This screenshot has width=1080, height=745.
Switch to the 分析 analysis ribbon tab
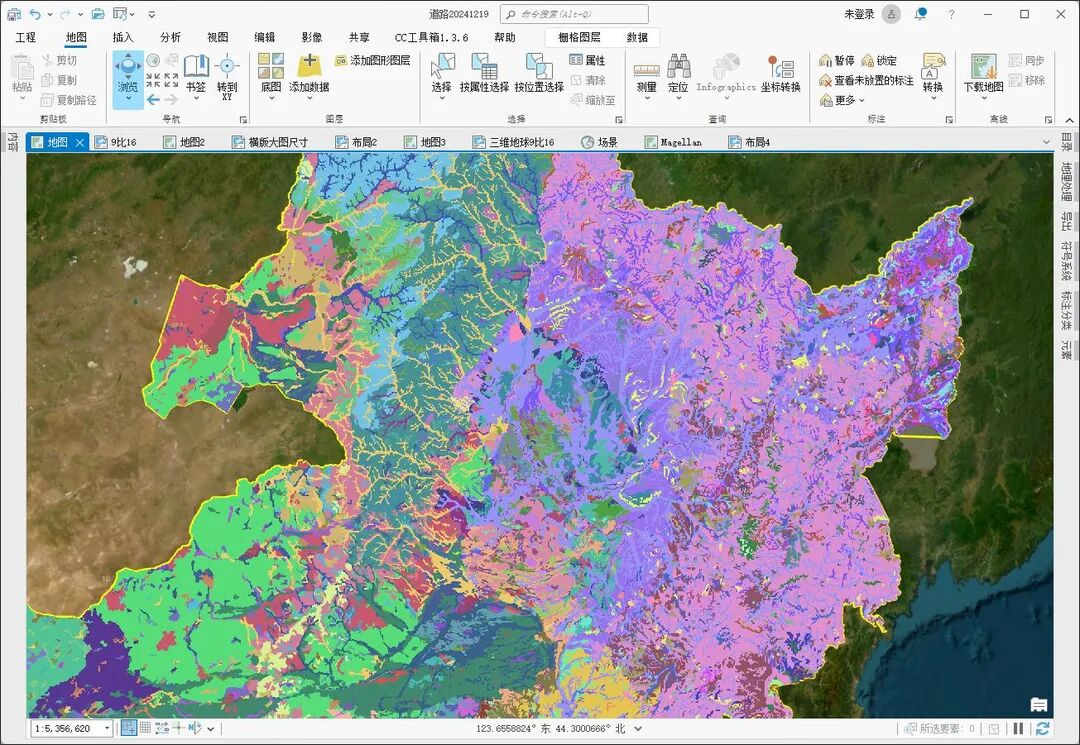(170, 37)
